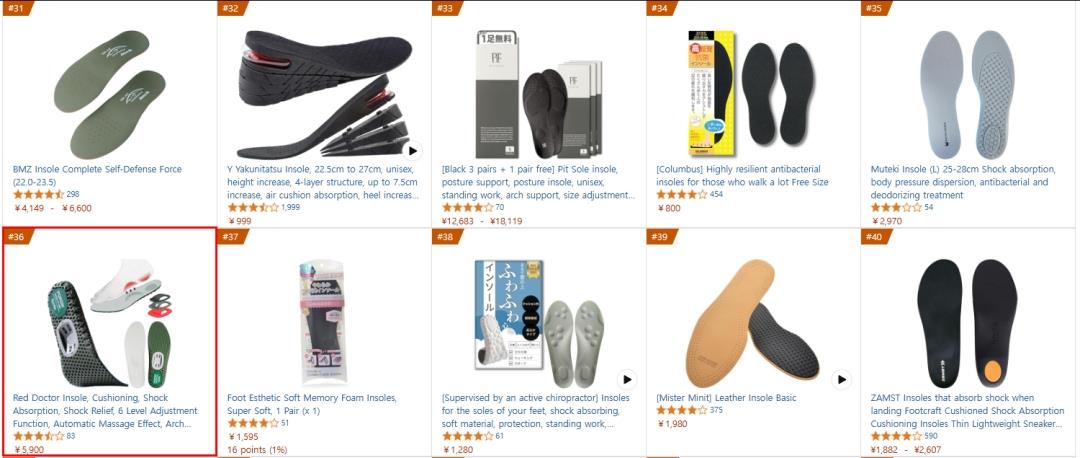Open ZAMST Insoles product title link
The height and width of the screenshot is (458, 1080).
(x=966, y=410)
